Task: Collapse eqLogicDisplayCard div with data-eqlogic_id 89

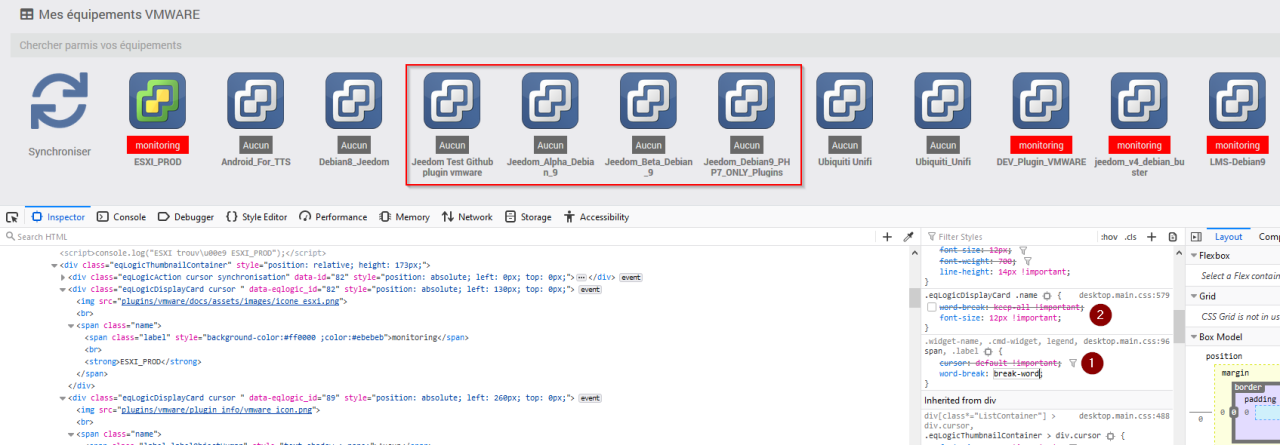Action: [62, 397]
